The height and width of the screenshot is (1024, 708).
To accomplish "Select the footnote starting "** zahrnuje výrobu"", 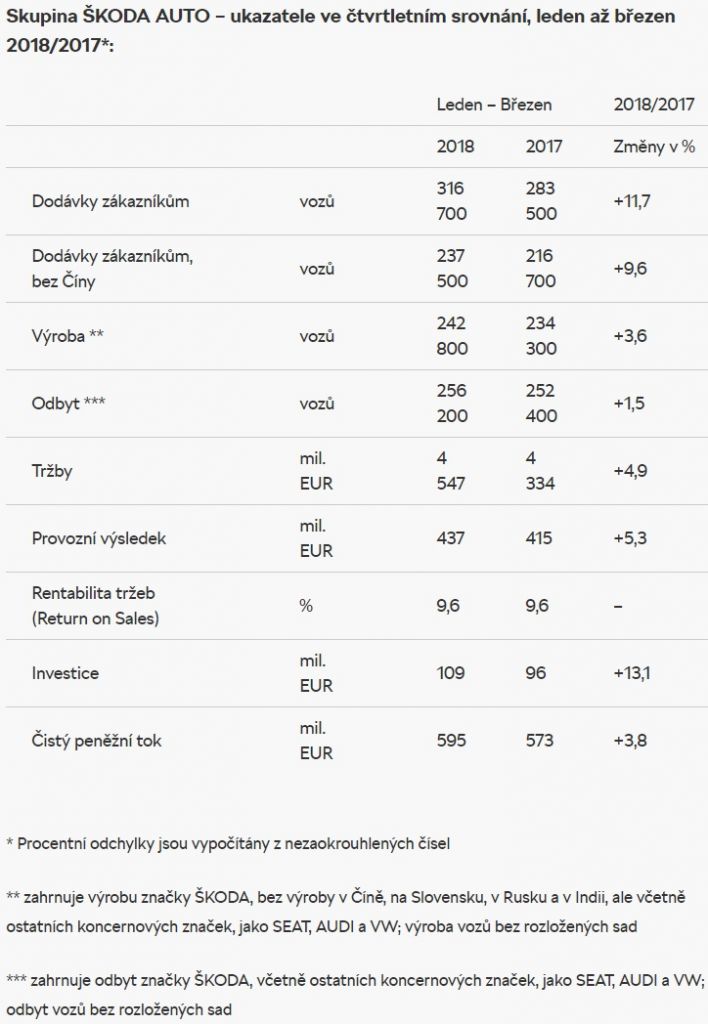I will pyautogui.click(x=345, y=911).
